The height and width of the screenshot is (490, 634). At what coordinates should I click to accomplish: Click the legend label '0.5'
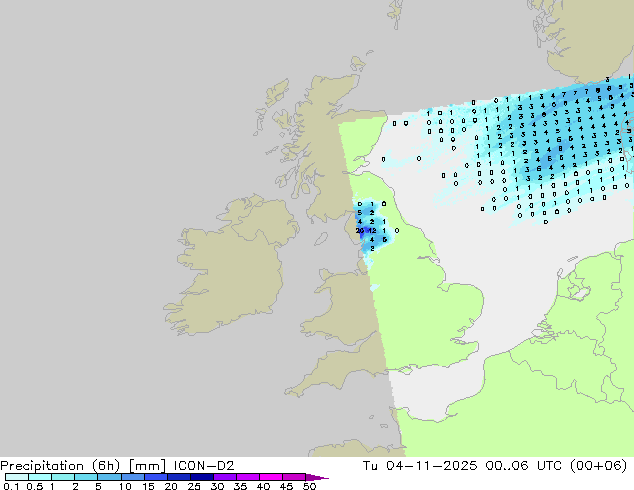tap(34, 486)
